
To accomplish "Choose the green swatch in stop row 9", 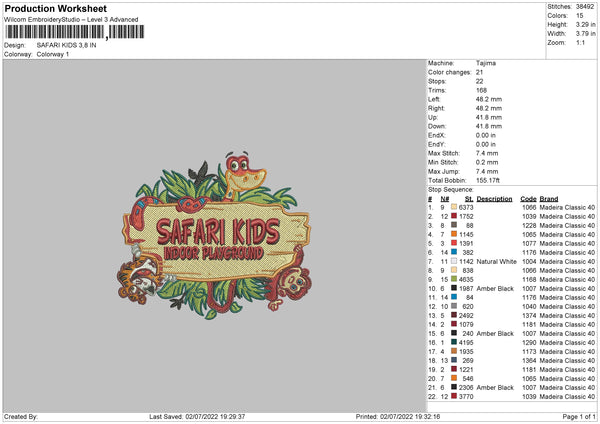I will tap(454, 279).
